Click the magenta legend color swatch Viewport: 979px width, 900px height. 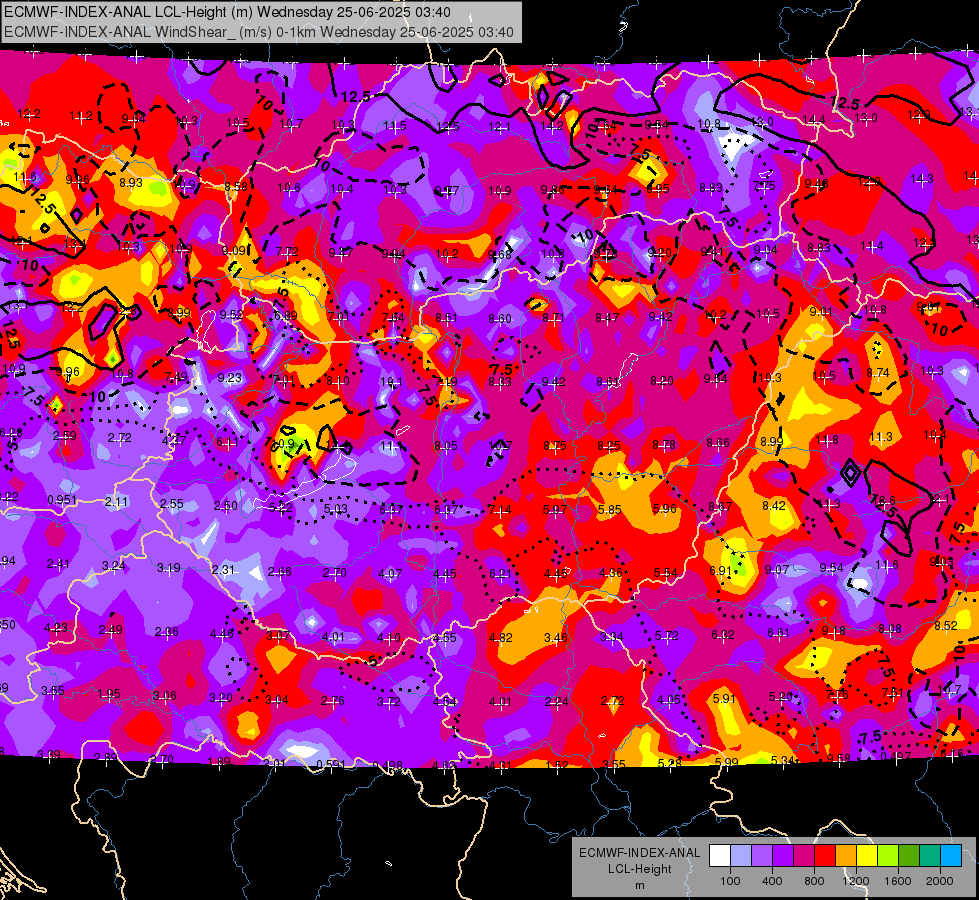pos(804,855)
